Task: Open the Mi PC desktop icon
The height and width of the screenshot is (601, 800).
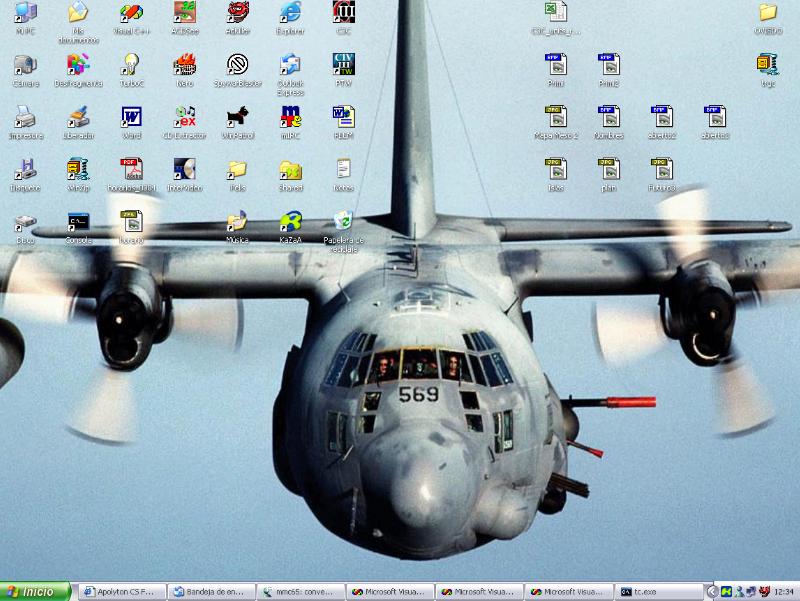Action: click(x=26, y=13)
